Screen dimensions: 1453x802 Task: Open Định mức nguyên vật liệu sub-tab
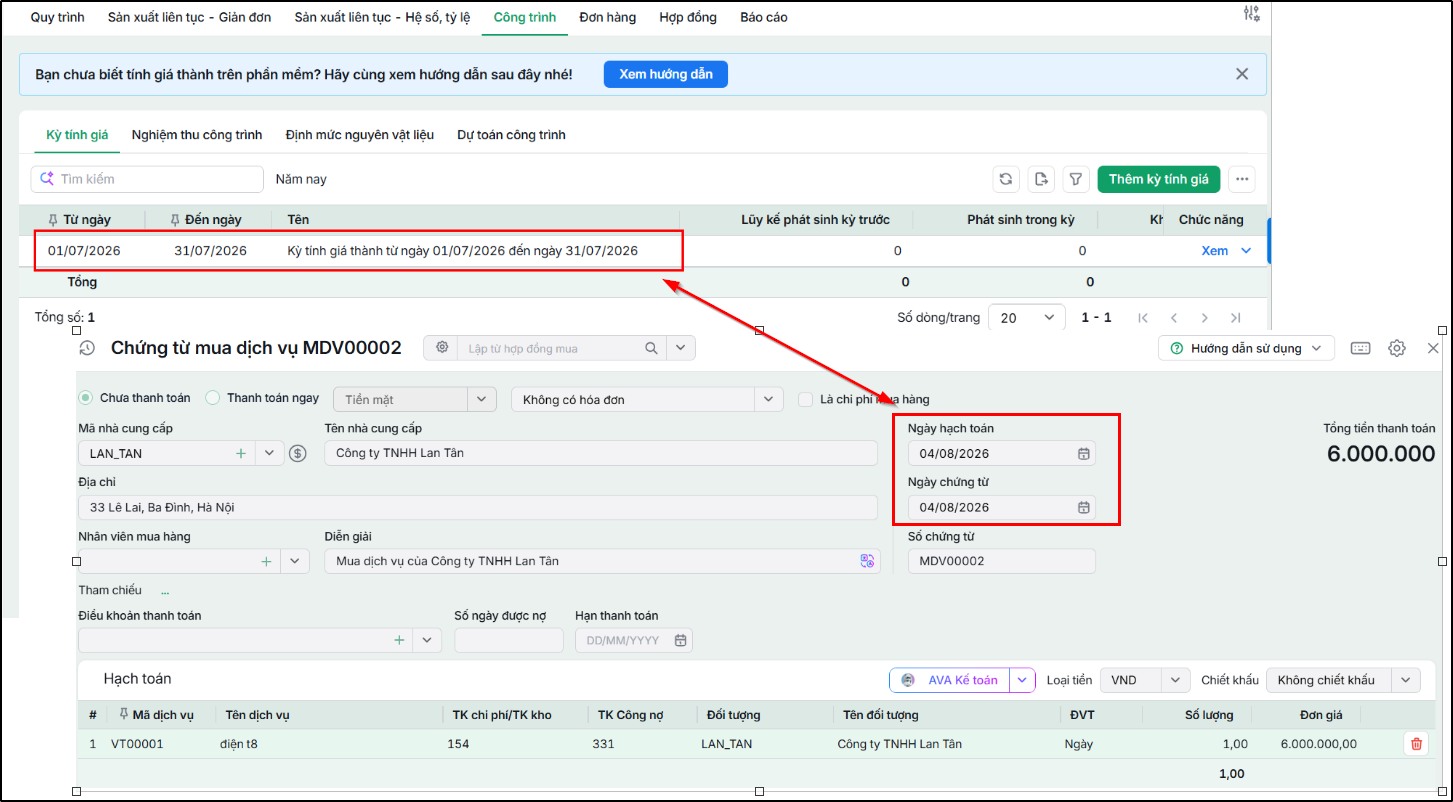tap(360, 134)
